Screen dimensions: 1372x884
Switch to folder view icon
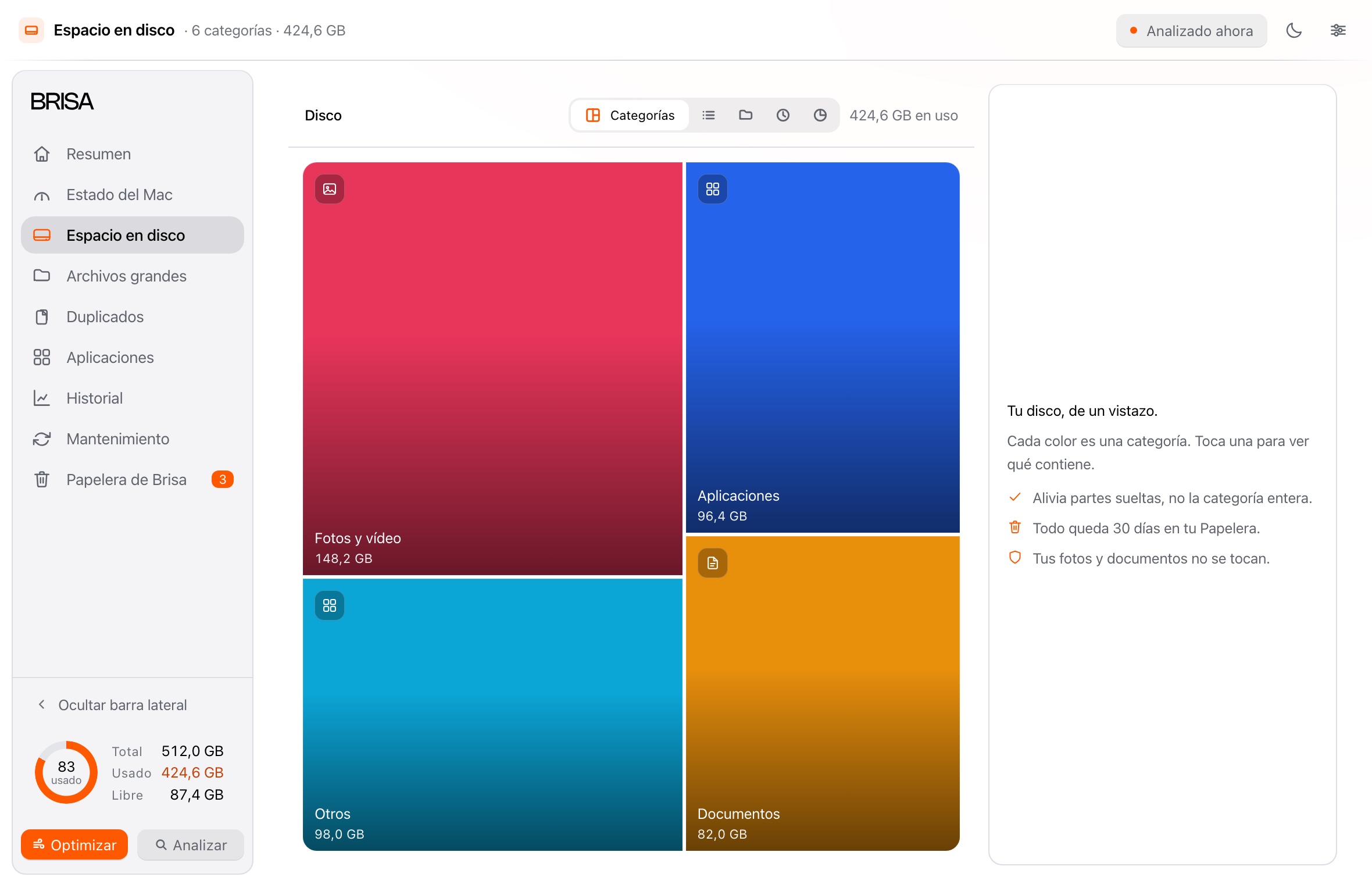(746, 116)
